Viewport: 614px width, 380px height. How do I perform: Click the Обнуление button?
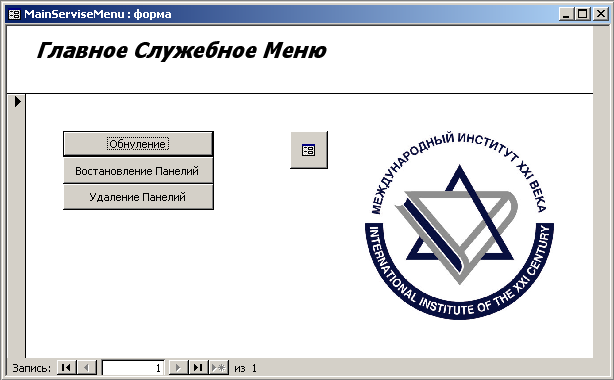pos(138,144)
